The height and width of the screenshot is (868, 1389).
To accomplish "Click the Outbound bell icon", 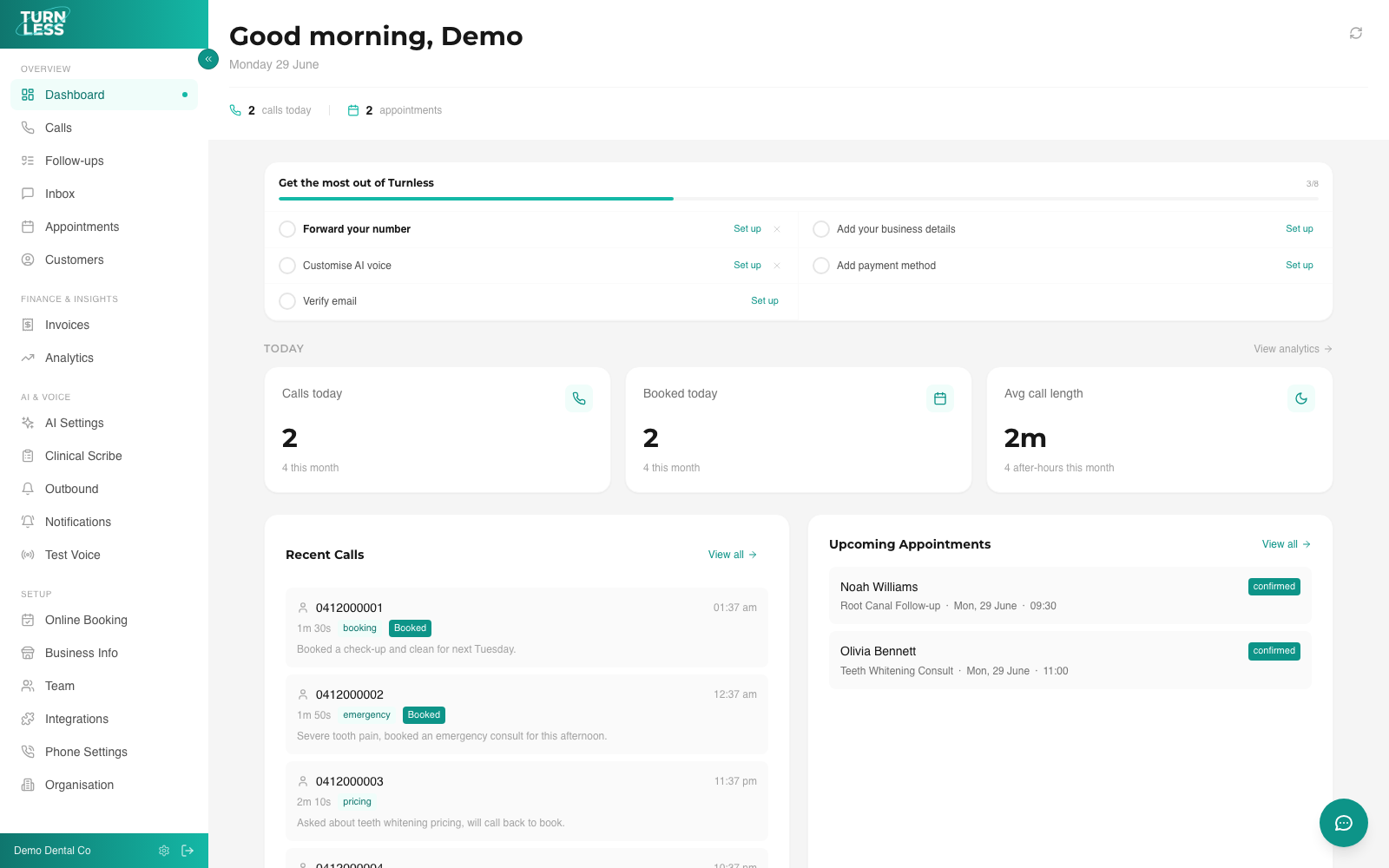I will click(28, 489).
